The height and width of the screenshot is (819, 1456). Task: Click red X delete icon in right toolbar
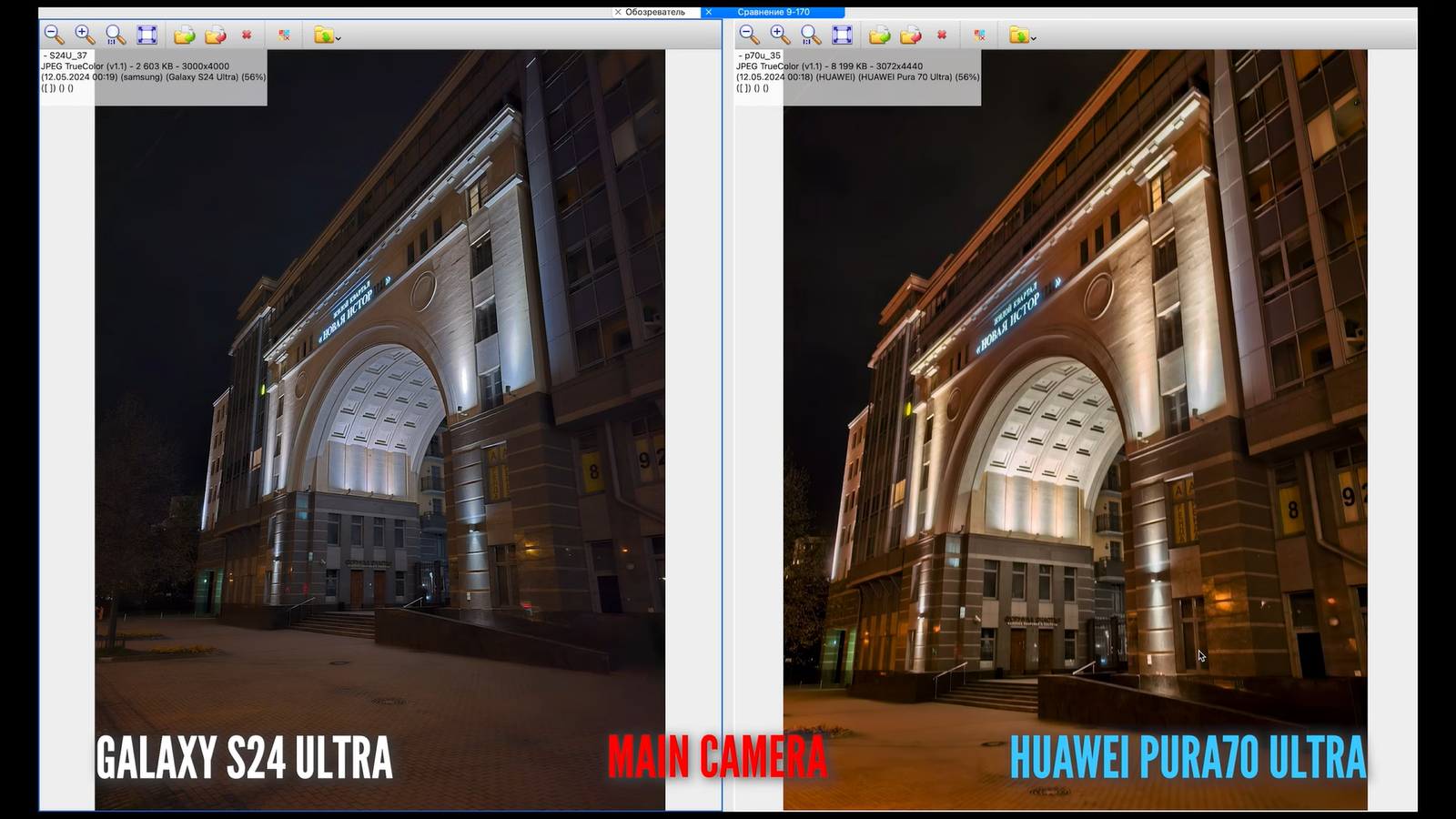point(942,35)
